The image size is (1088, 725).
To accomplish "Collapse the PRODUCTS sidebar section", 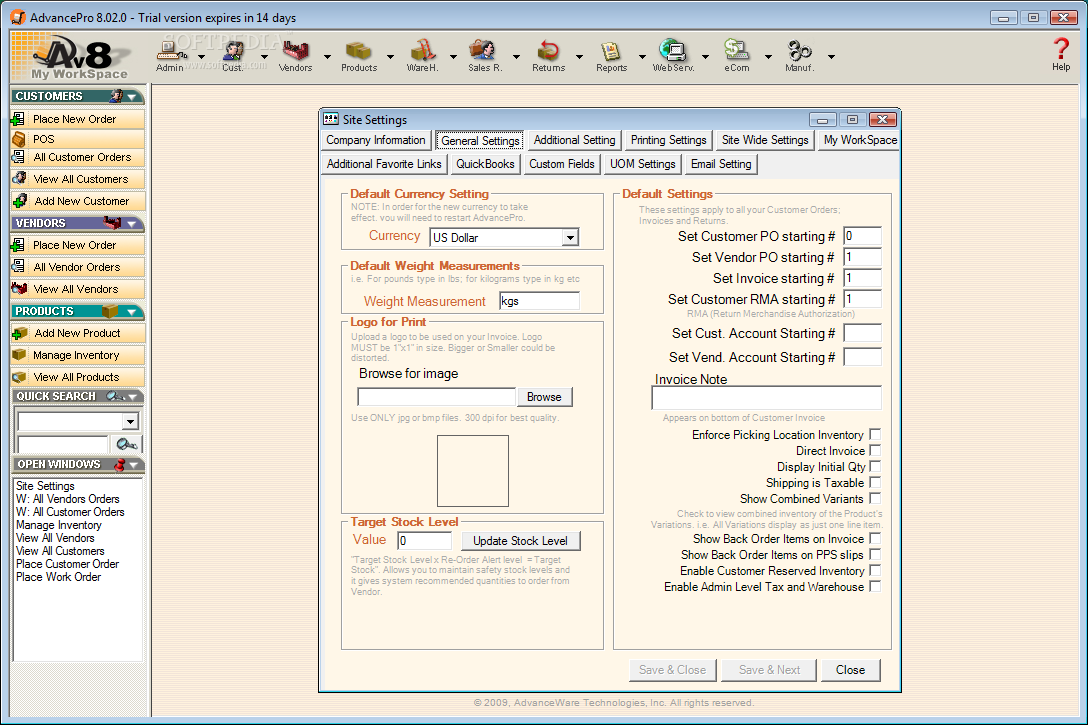I will pyautogui.click(x=132, y=312).
